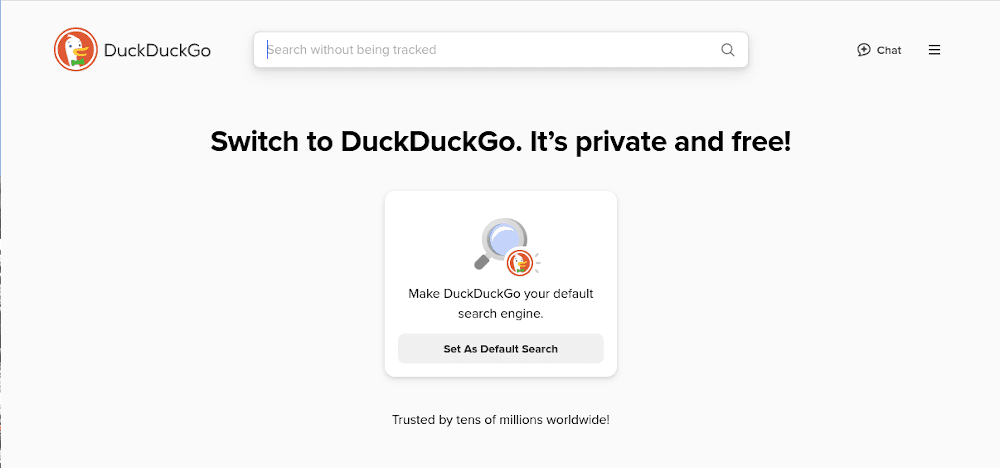This screenshot has height=468, width=1000.
Task: Click the gray handle of the magnifying glass
Action: [482, 263]
